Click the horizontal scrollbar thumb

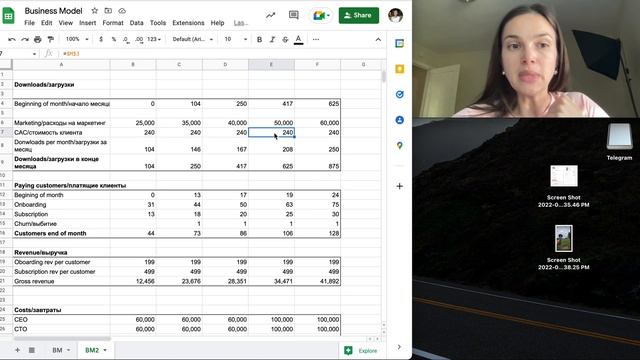(x=61, y=338)
